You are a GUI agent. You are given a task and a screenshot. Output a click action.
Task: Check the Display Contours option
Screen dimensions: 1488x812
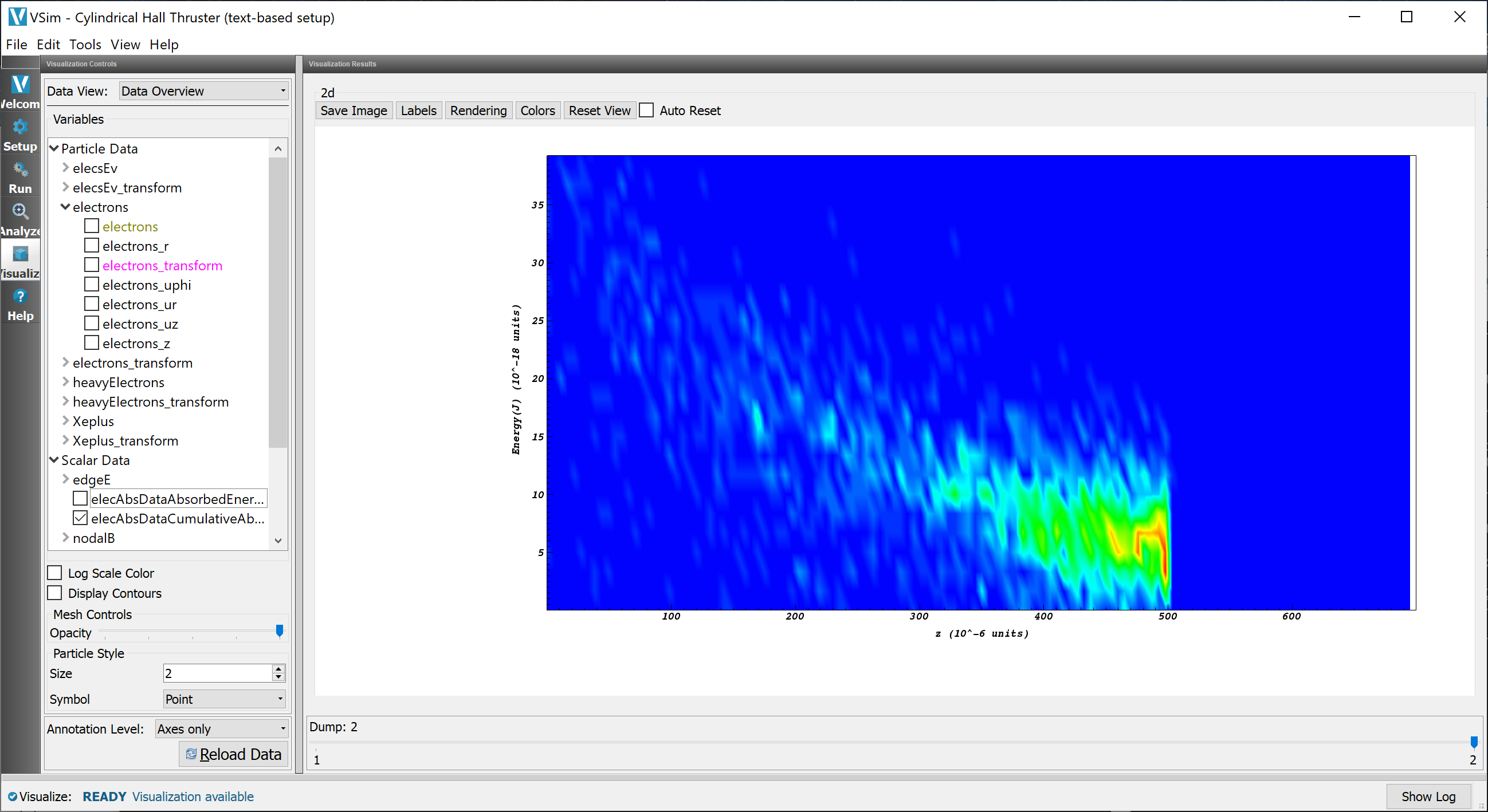(55, 592)
